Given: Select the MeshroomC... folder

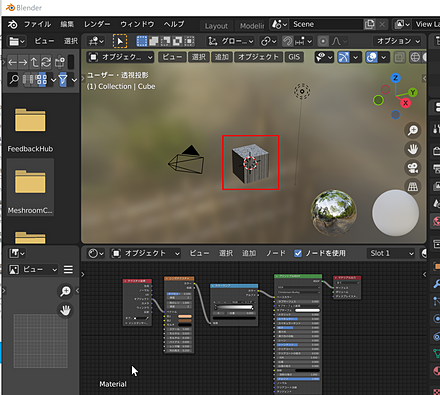Looking at the screenshot, I should pyautogui.click(x=30, y=187).
